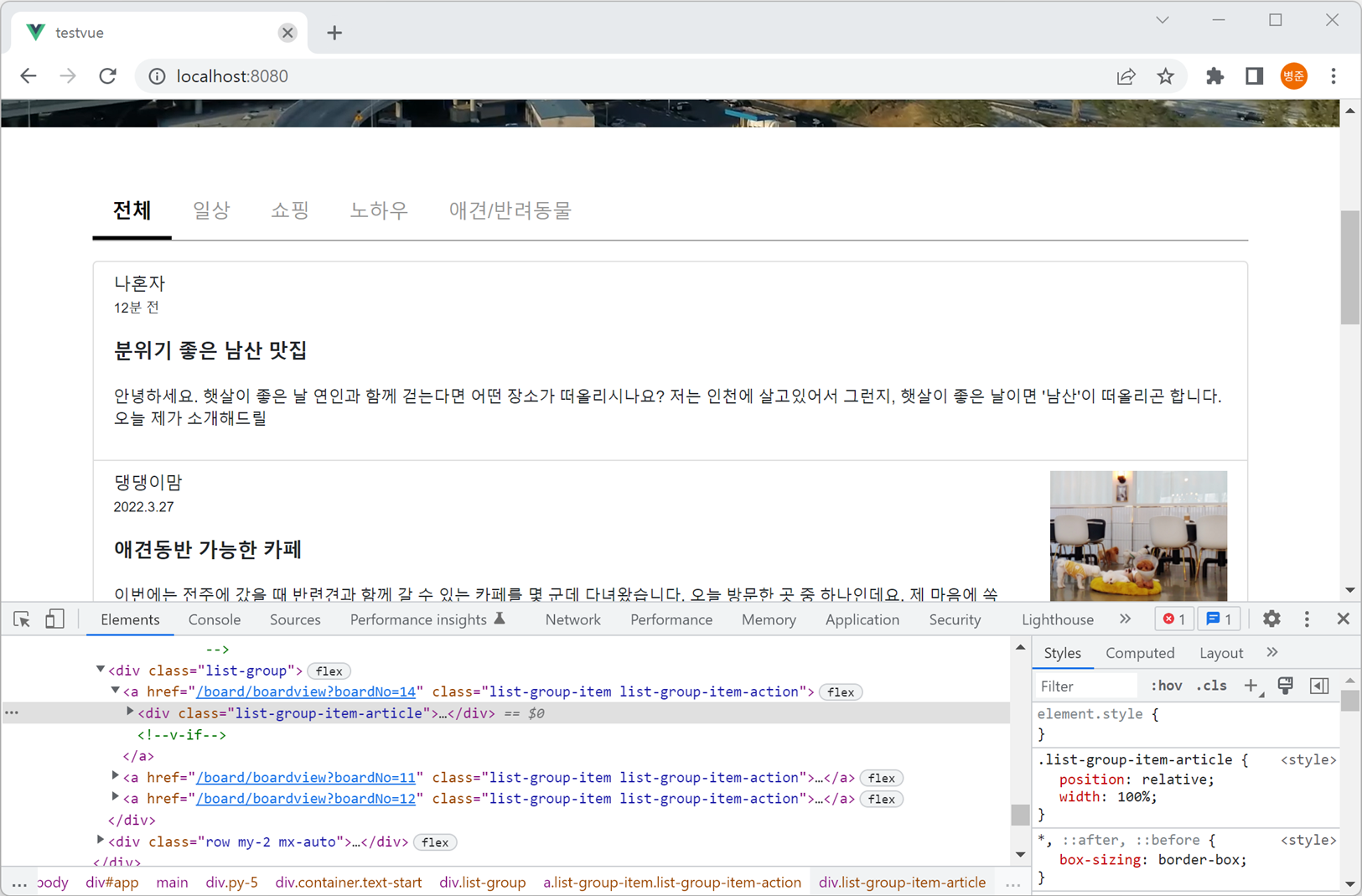This screenshot has height=896, width=1362.
Task: Close the DevTools panel
Action: [x=1344, y=619]
